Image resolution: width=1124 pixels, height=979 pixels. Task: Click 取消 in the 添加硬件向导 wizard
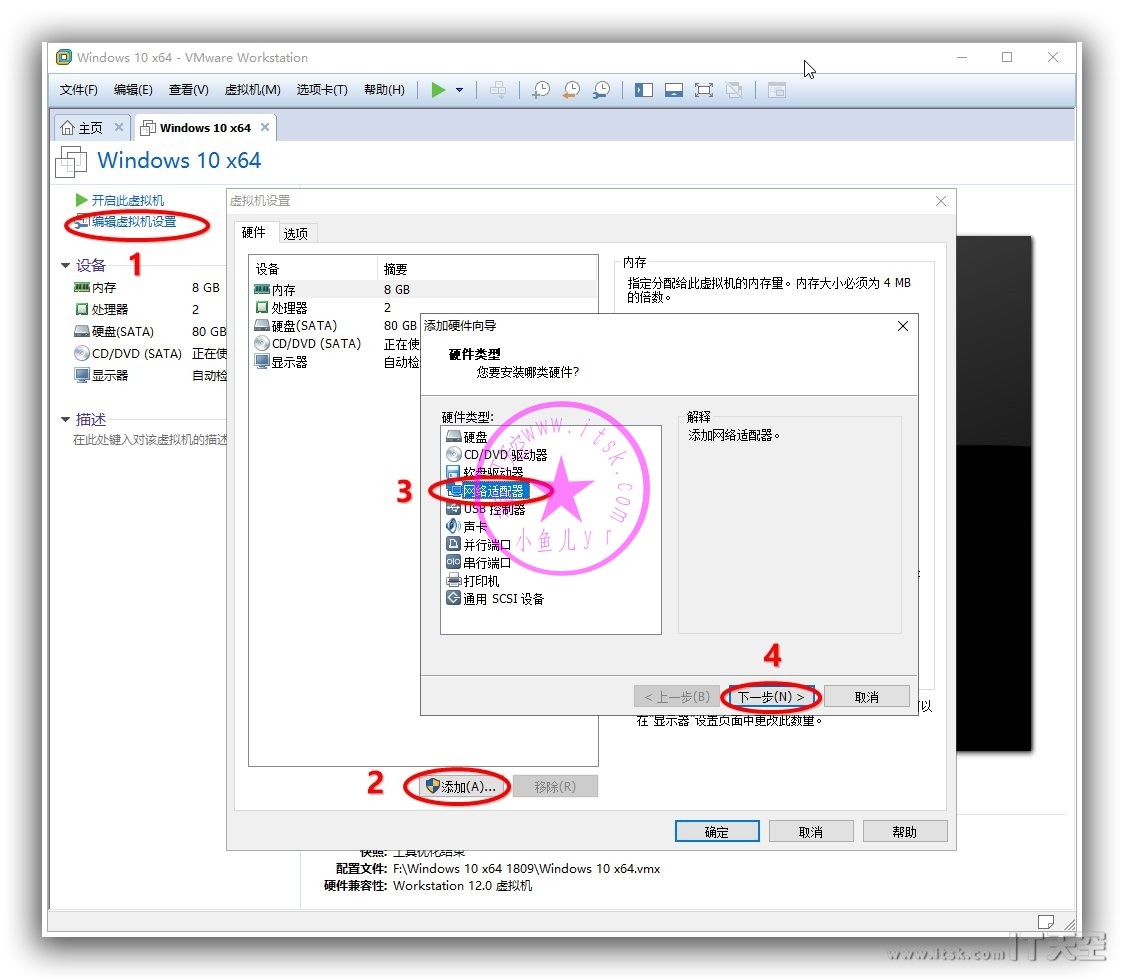(867, 697)
